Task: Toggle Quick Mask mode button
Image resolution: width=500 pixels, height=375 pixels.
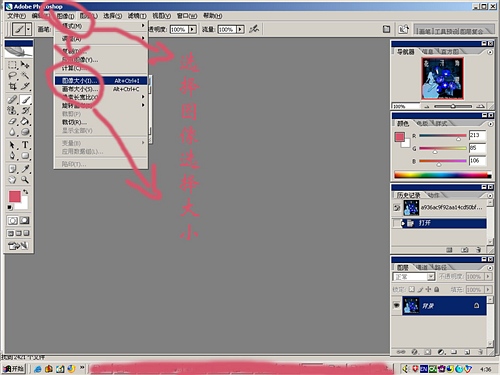Action: [24, 220]
